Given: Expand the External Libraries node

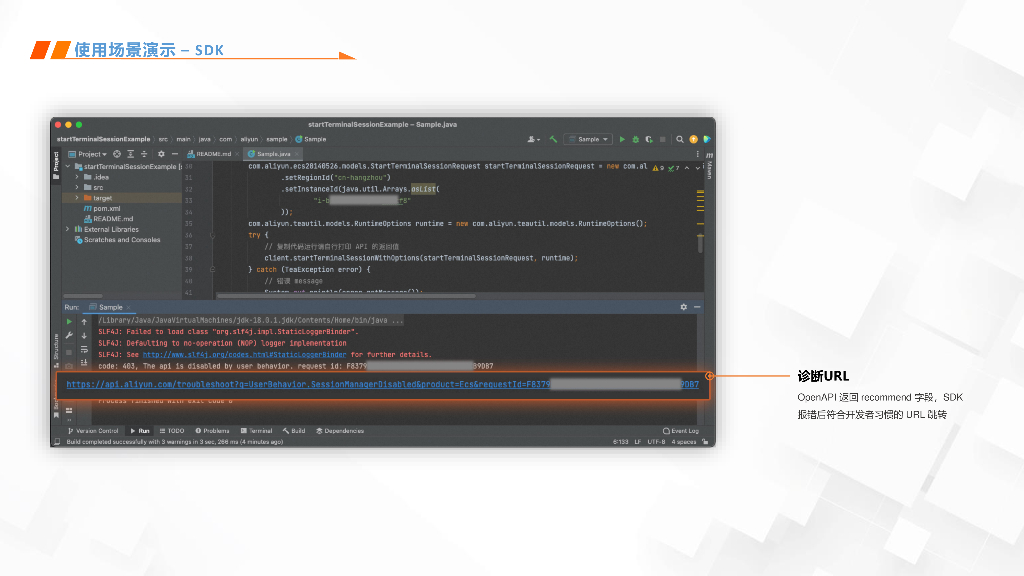Looking at the screenshot, I should point(68,229).
